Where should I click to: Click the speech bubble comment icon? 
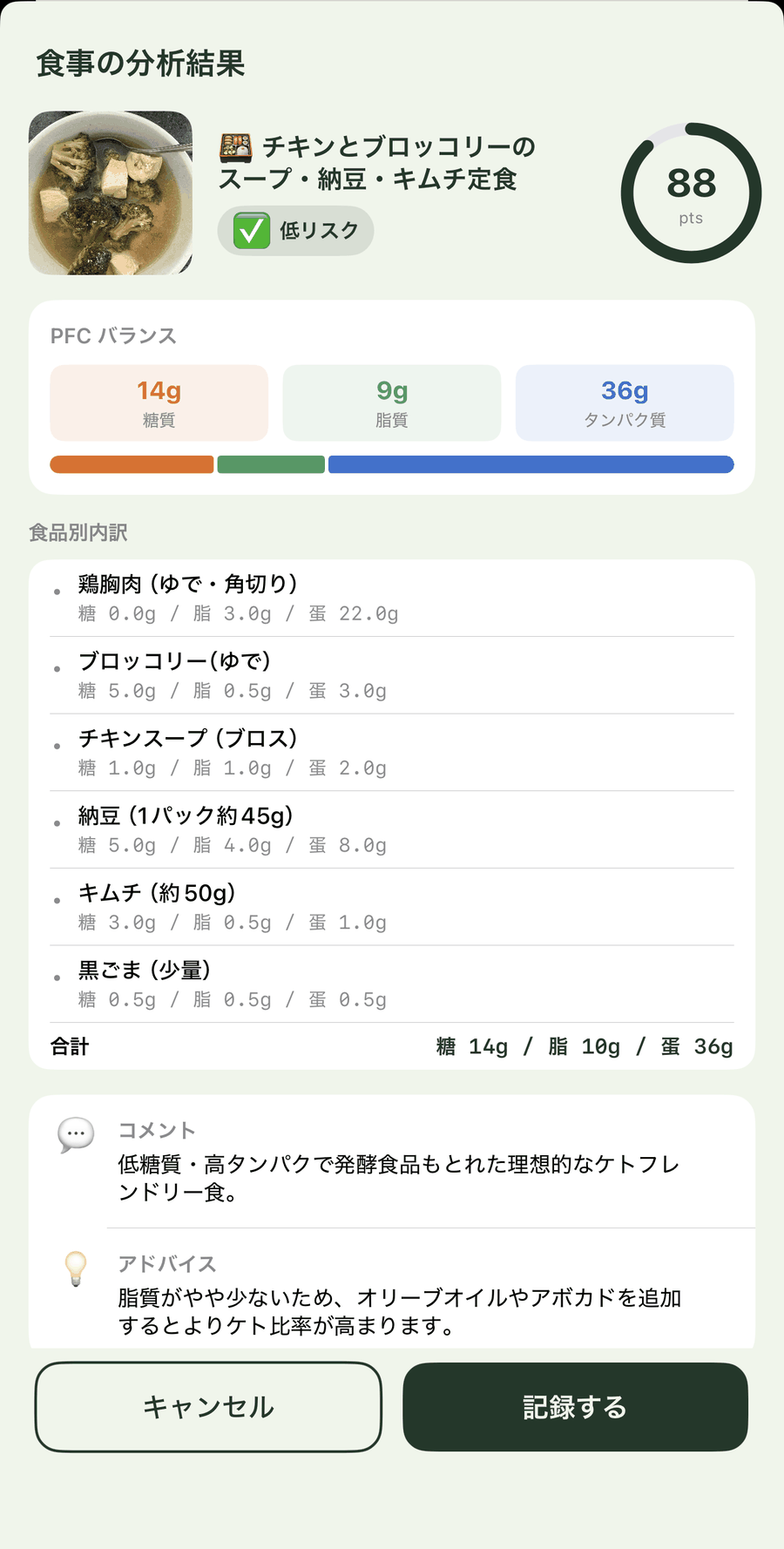tap(76, 1134)
